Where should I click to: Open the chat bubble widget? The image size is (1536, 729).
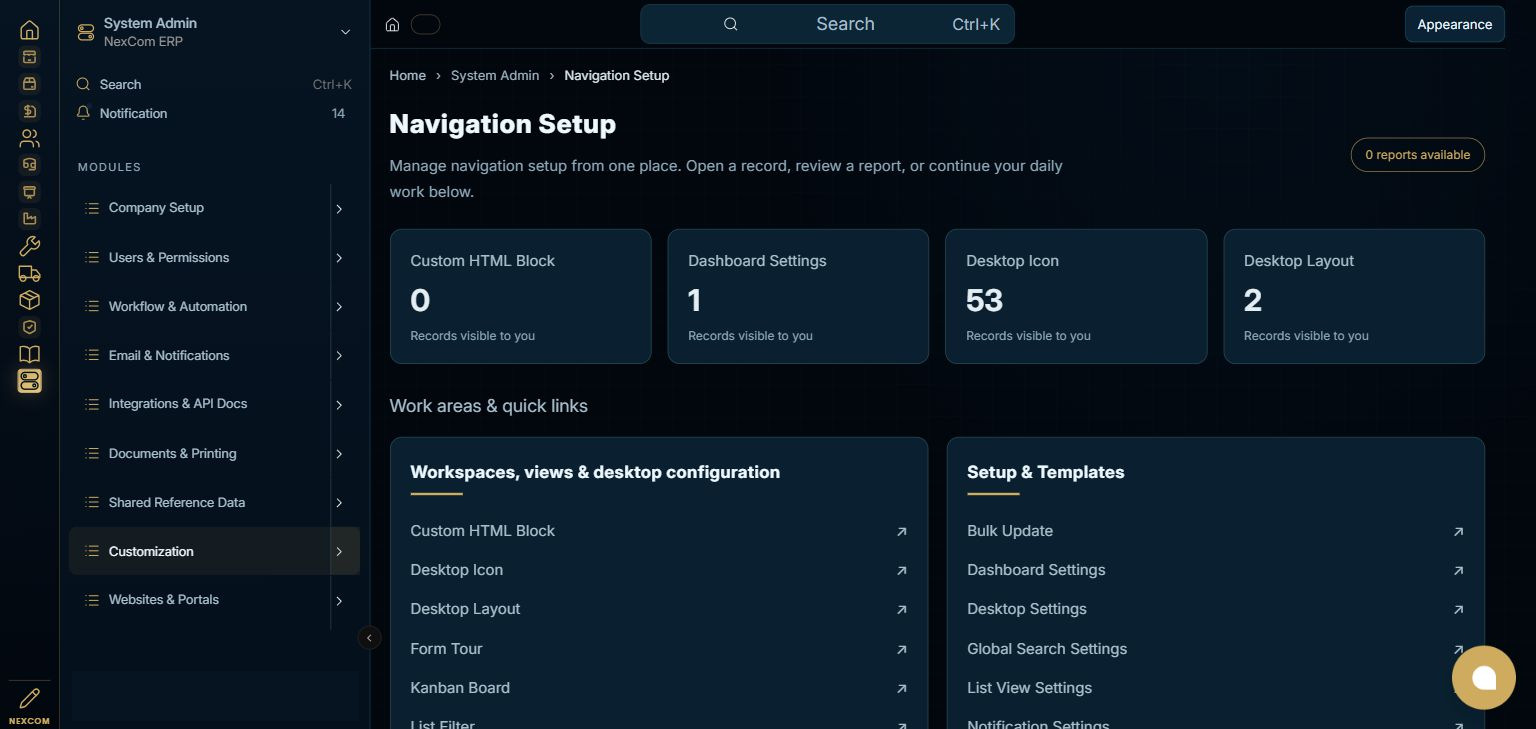click(x=1484, y=678)
